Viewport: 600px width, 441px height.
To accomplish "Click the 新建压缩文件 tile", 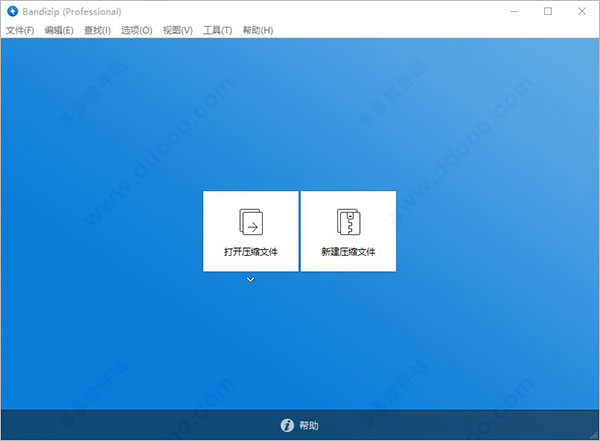I will tap(348, 231).
